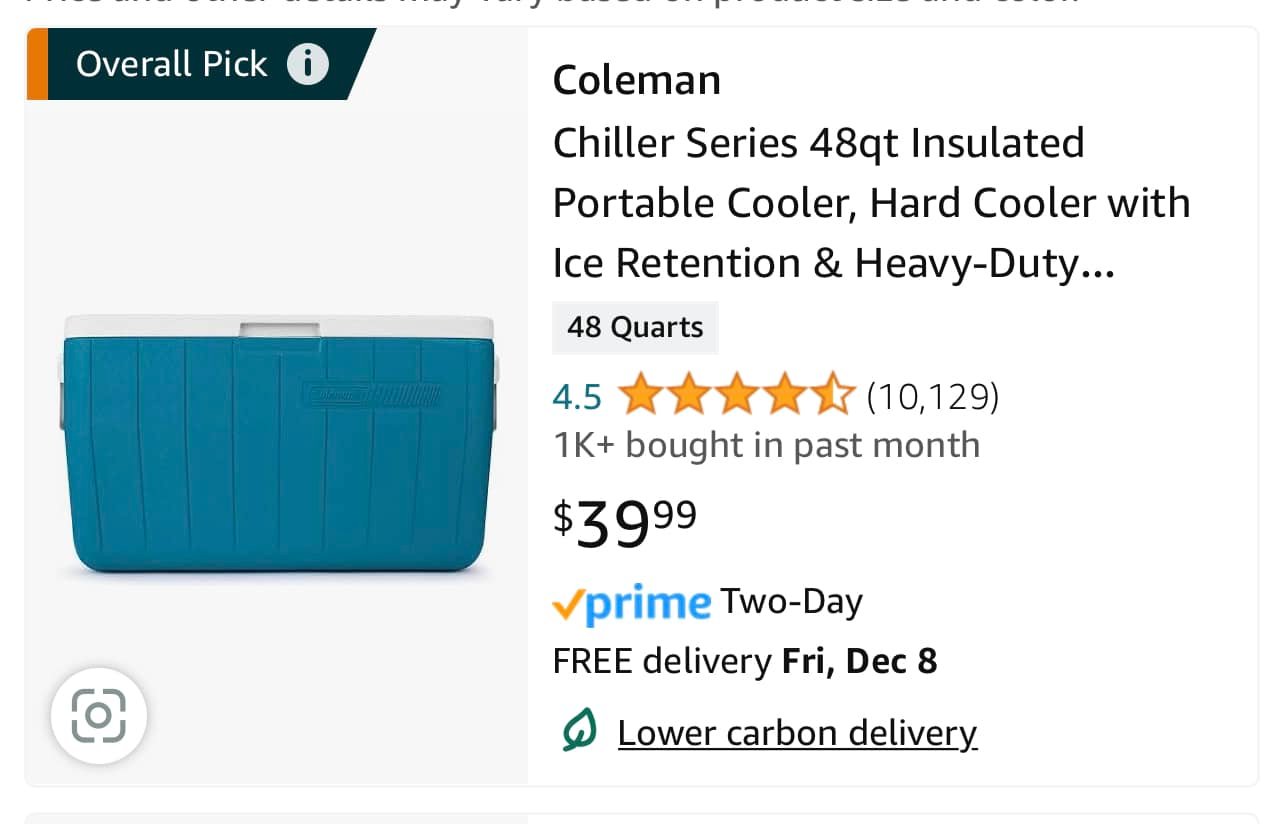Click the Overall Pick badge
Image resolution: width=1284 pixels, height=824 pixels.
[201, 65]
